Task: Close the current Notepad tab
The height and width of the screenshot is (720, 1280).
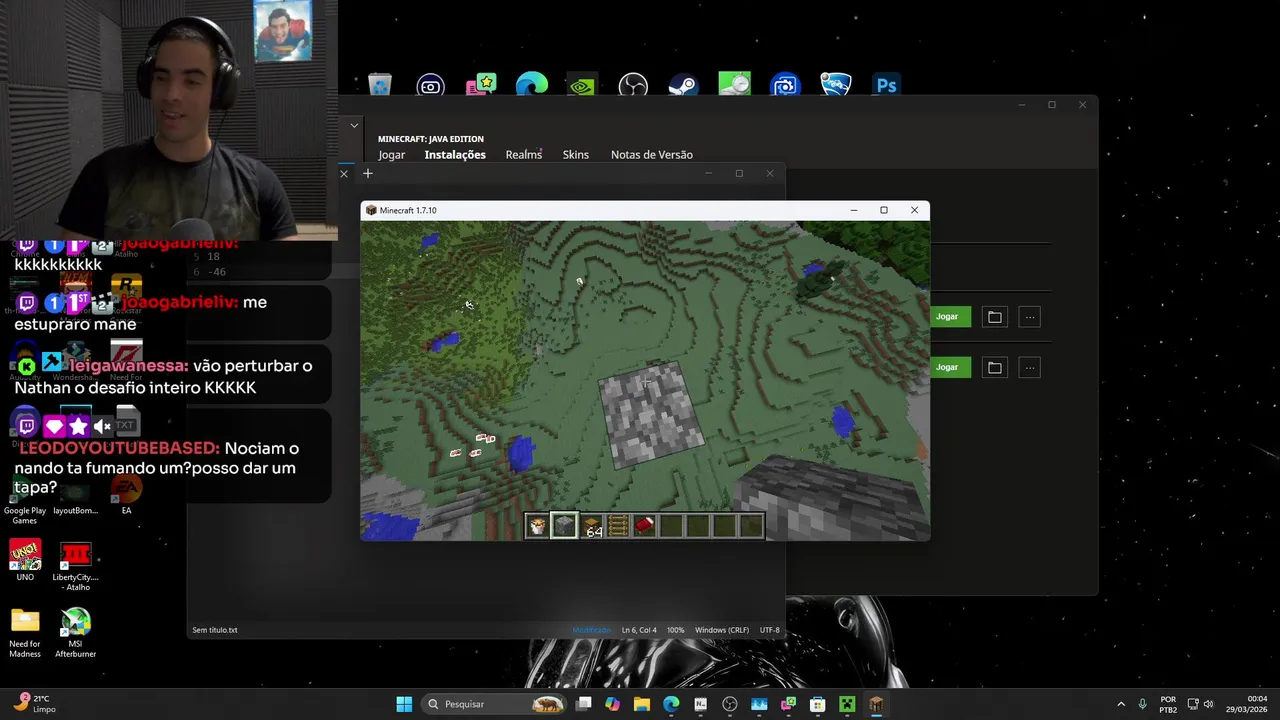Action: (x=344, y=174)
